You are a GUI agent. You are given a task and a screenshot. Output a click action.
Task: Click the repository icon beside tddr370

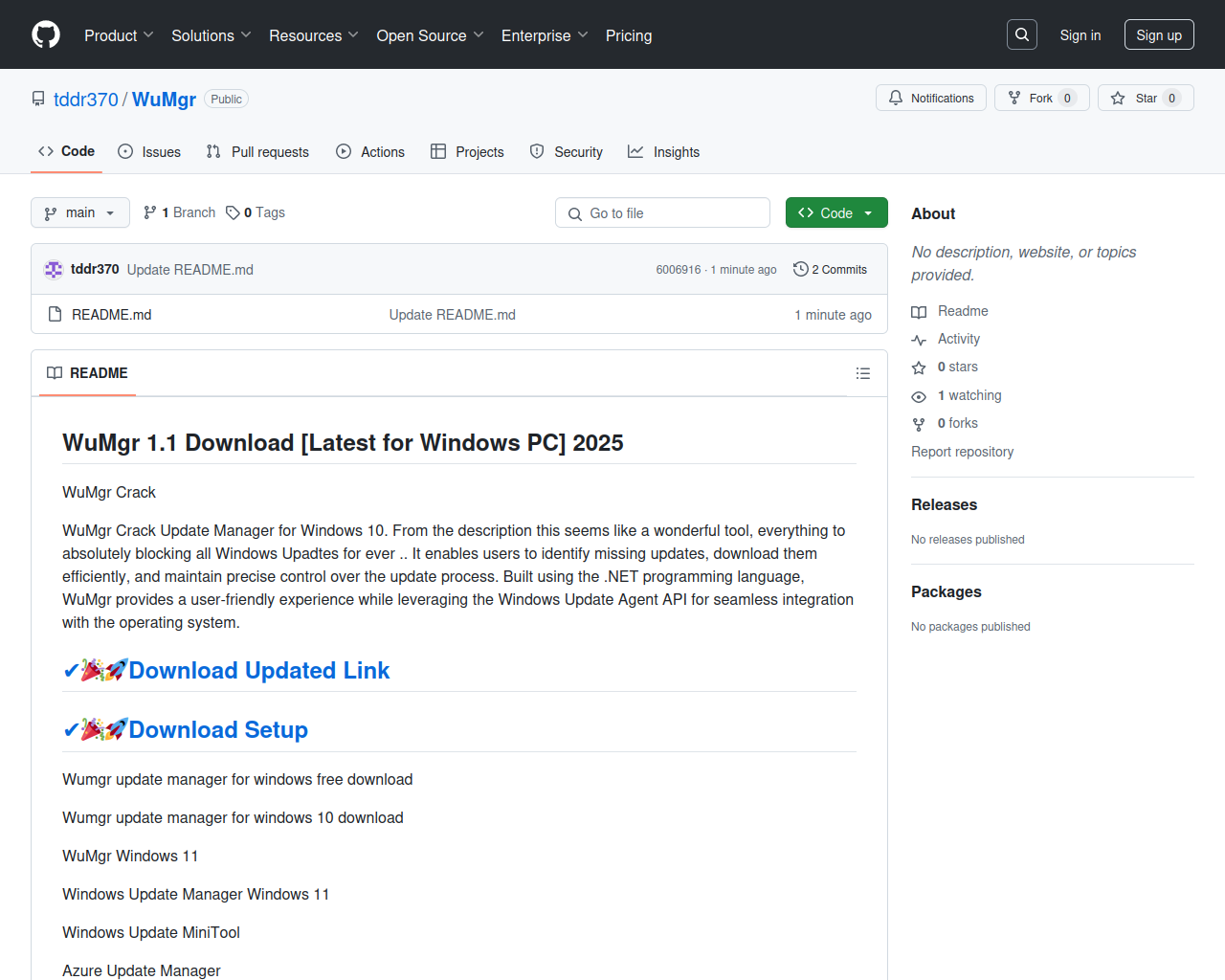tap(38, 99)
